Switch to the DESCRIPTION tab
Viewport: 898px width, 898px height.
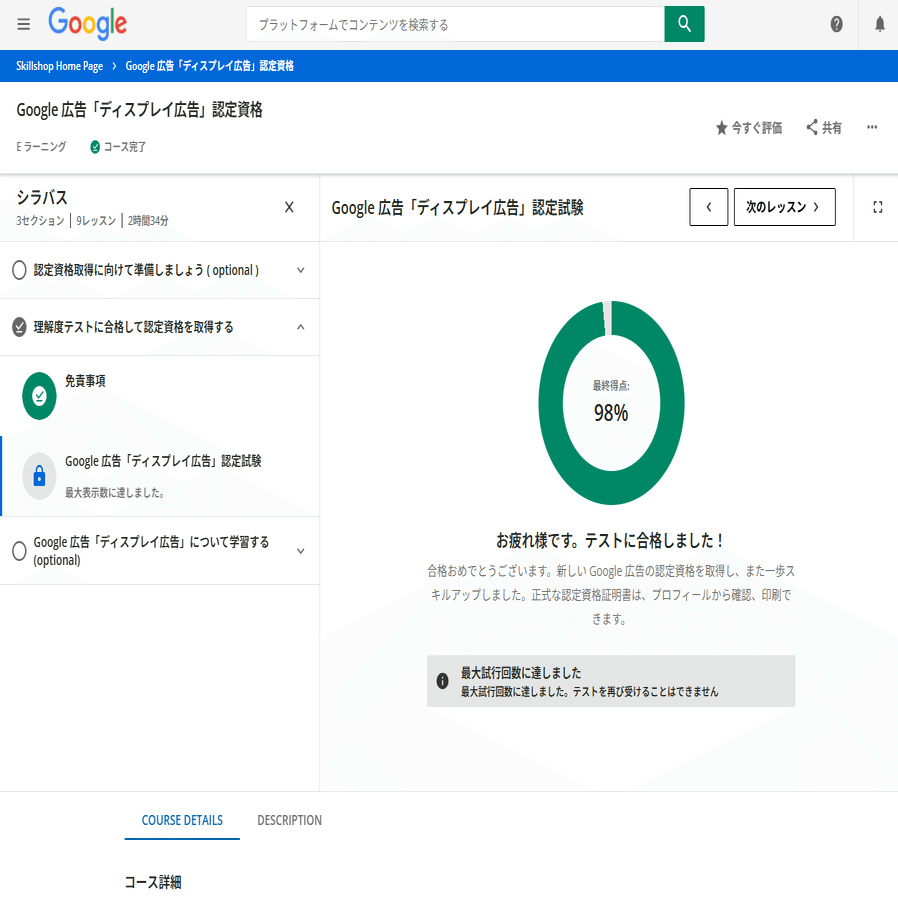click(x=289, y=820)
